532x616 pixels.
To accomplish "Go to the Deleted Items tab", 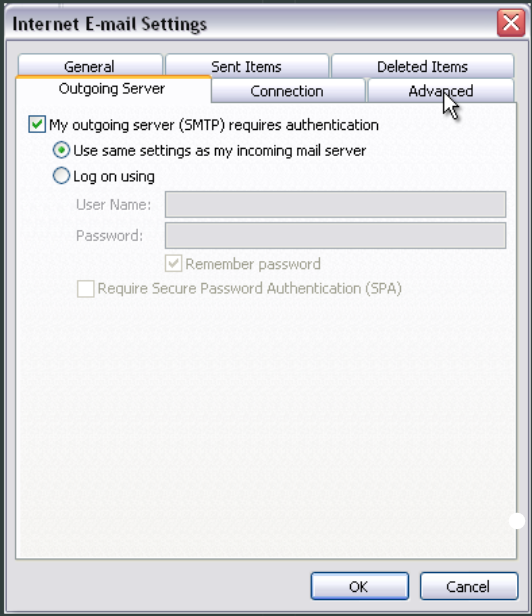I will (x=422, y=66).
